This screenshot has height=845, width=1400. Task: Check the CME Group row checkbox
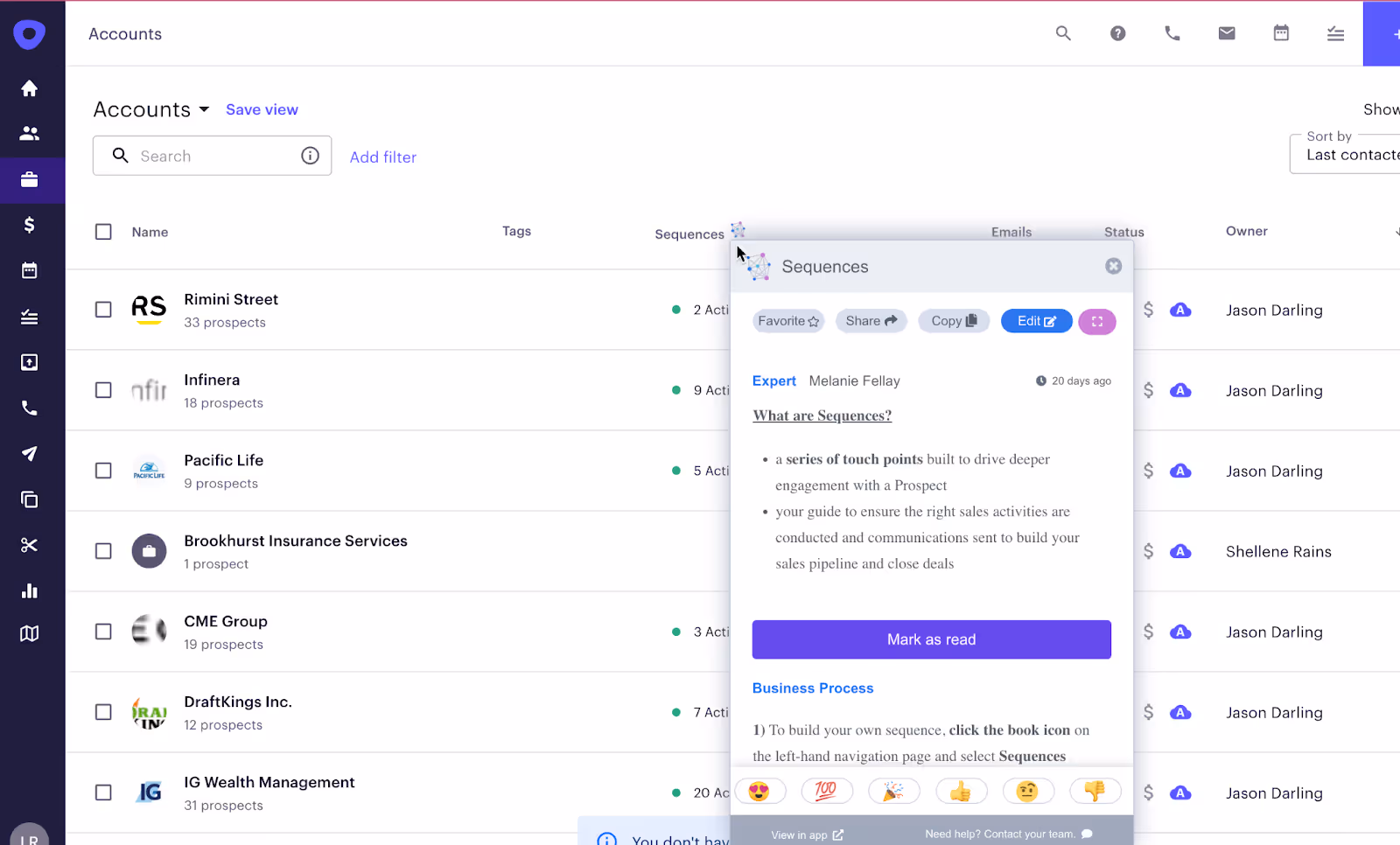(x=103, y=632)
